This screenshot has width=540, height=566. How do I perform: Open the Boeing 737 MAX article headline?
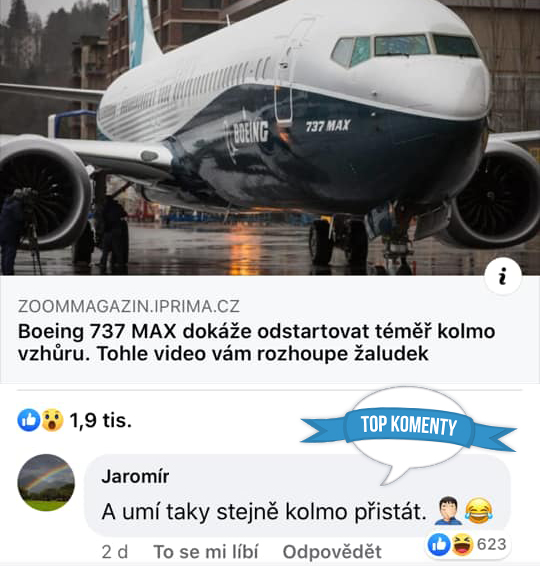[256, 342]
